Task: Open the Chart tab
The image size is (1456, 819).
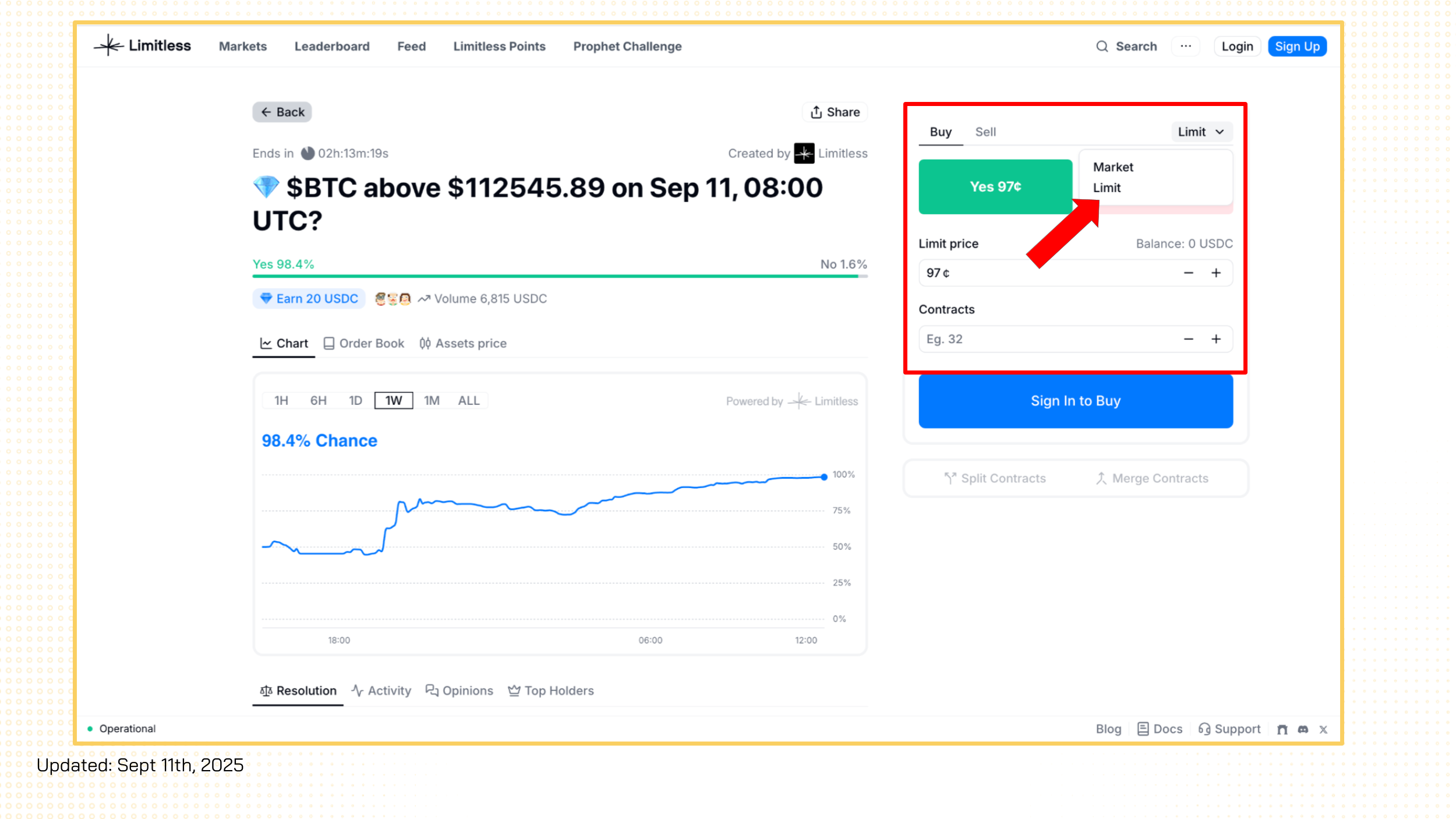Action: (284, 344)
